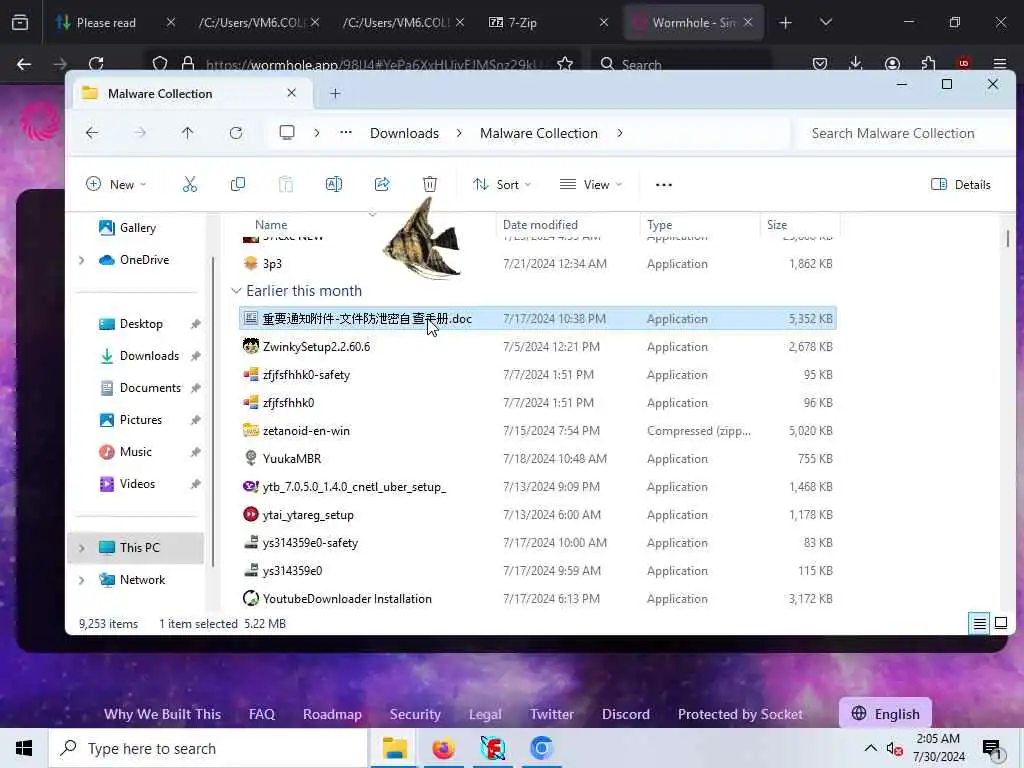Switch to details list view icon in status bar
The image size is (1024, 768).
(979, 624)
